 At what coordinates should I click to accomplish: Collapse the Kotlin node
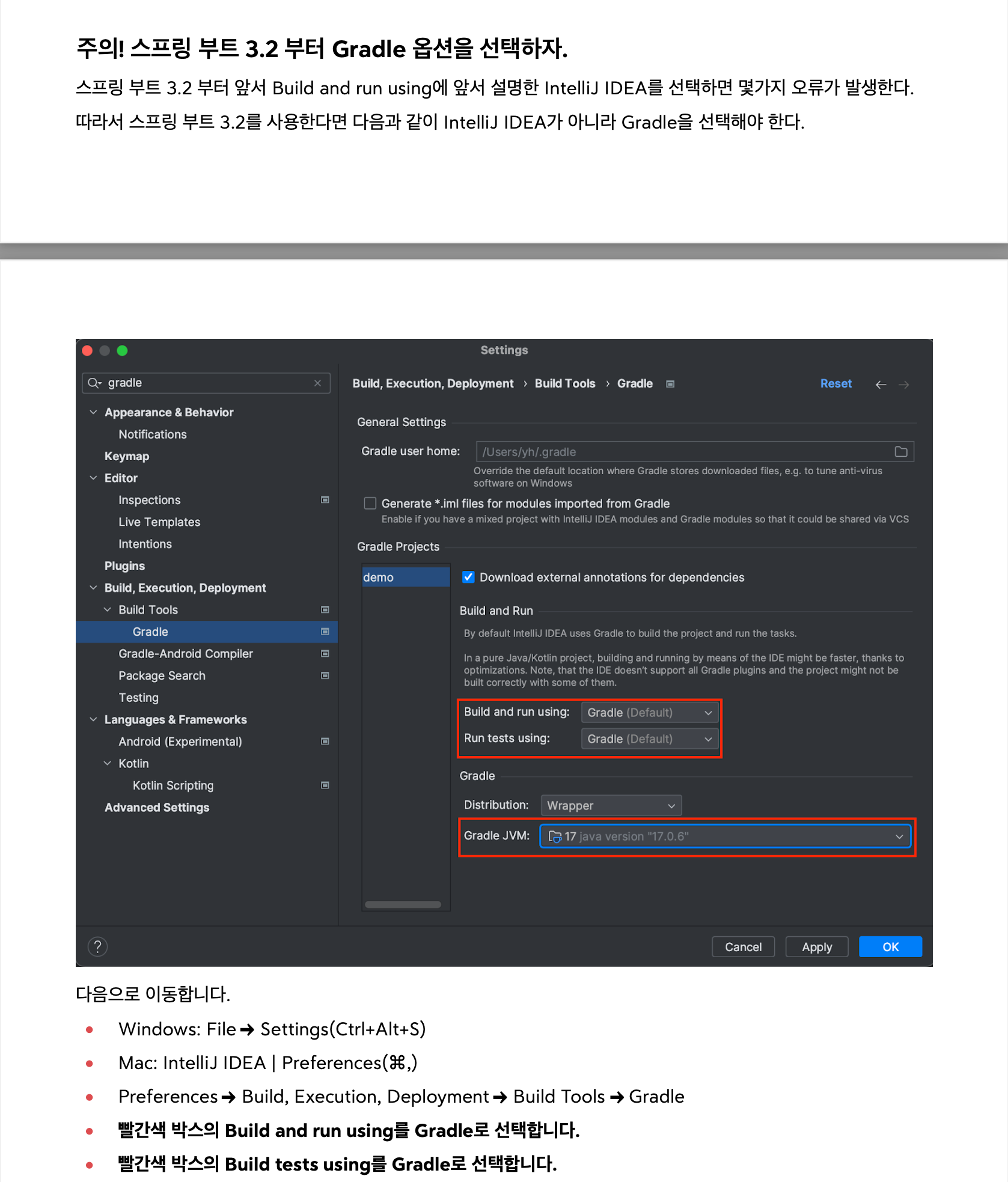click(108, 764)
